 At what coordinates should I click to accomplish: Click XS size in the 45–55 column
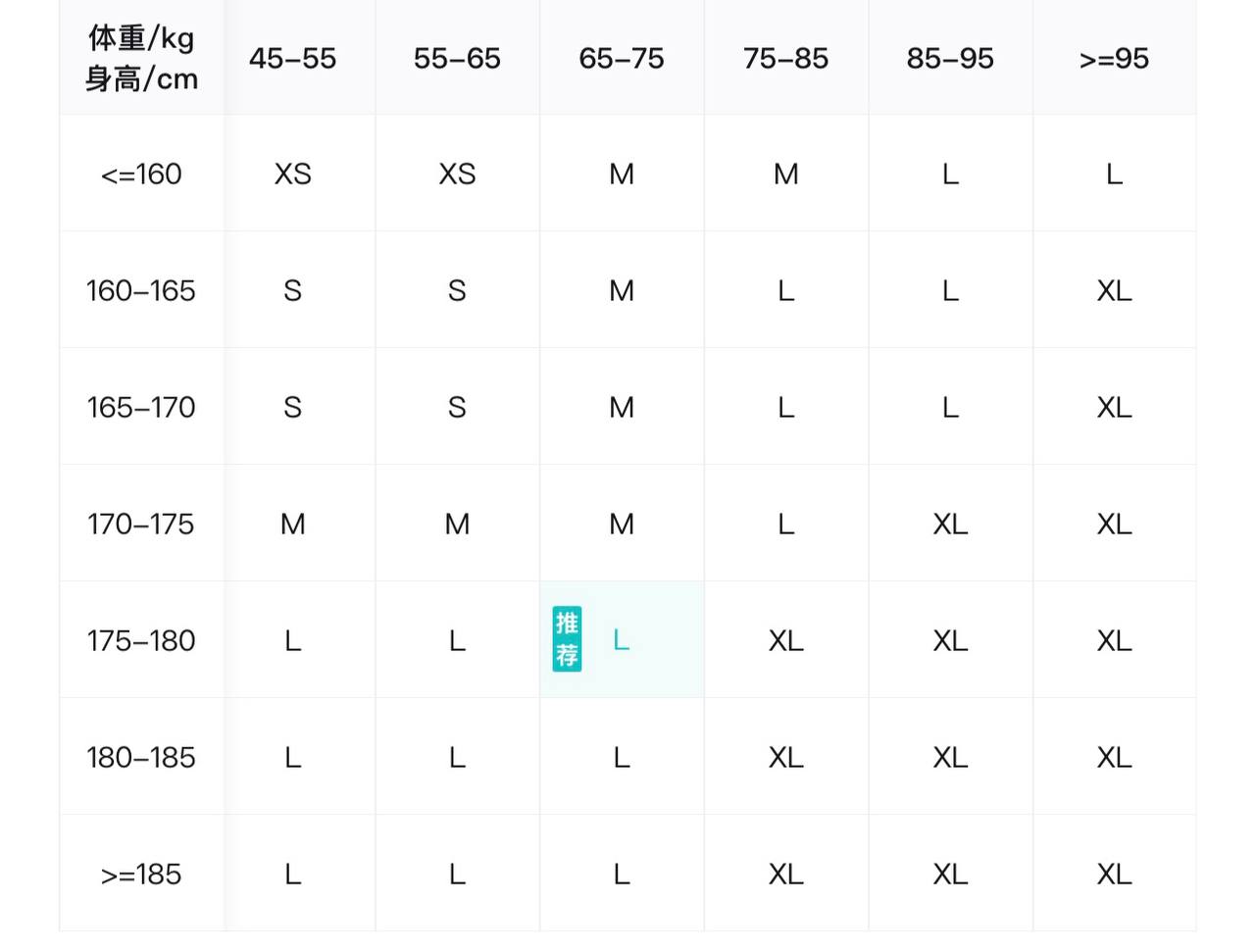(x=292, y=175)
